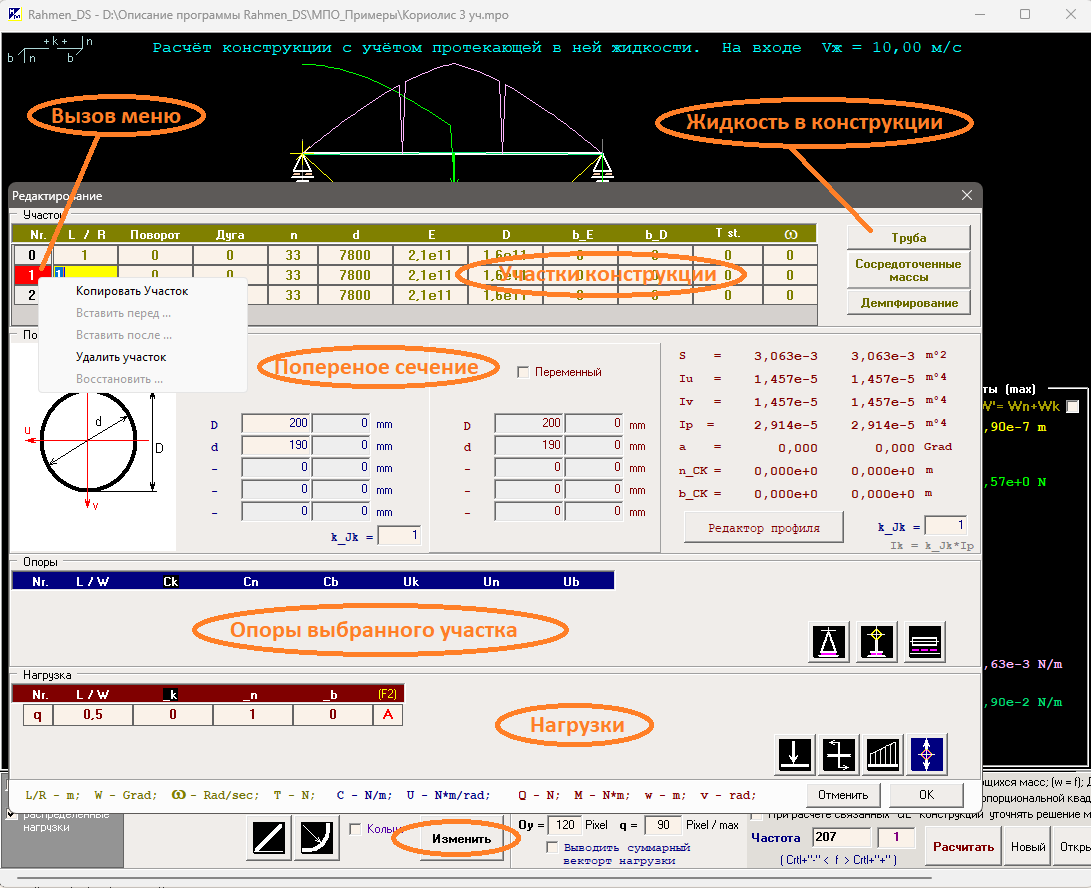Choose Удалить участок from context menu

click(x=121, y=357)
